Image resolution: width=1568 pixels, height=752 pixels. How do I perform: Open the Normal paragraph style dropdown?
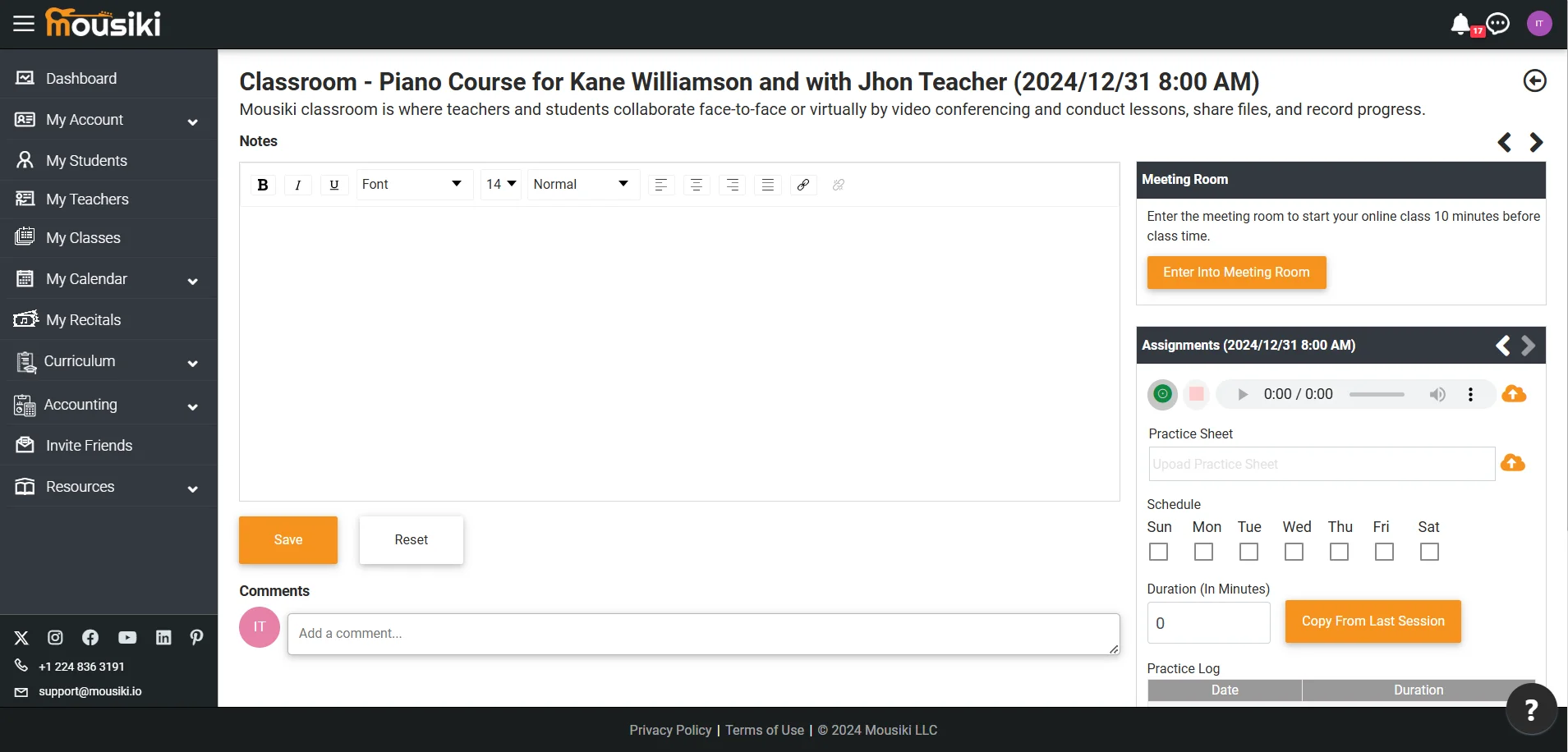point(582,185)
